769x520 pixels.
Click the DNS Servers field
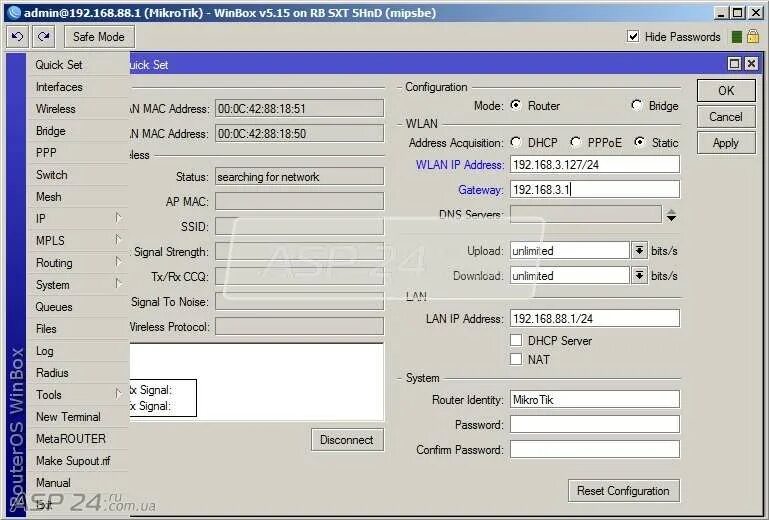pyautogui.click(x=586, y=214)
